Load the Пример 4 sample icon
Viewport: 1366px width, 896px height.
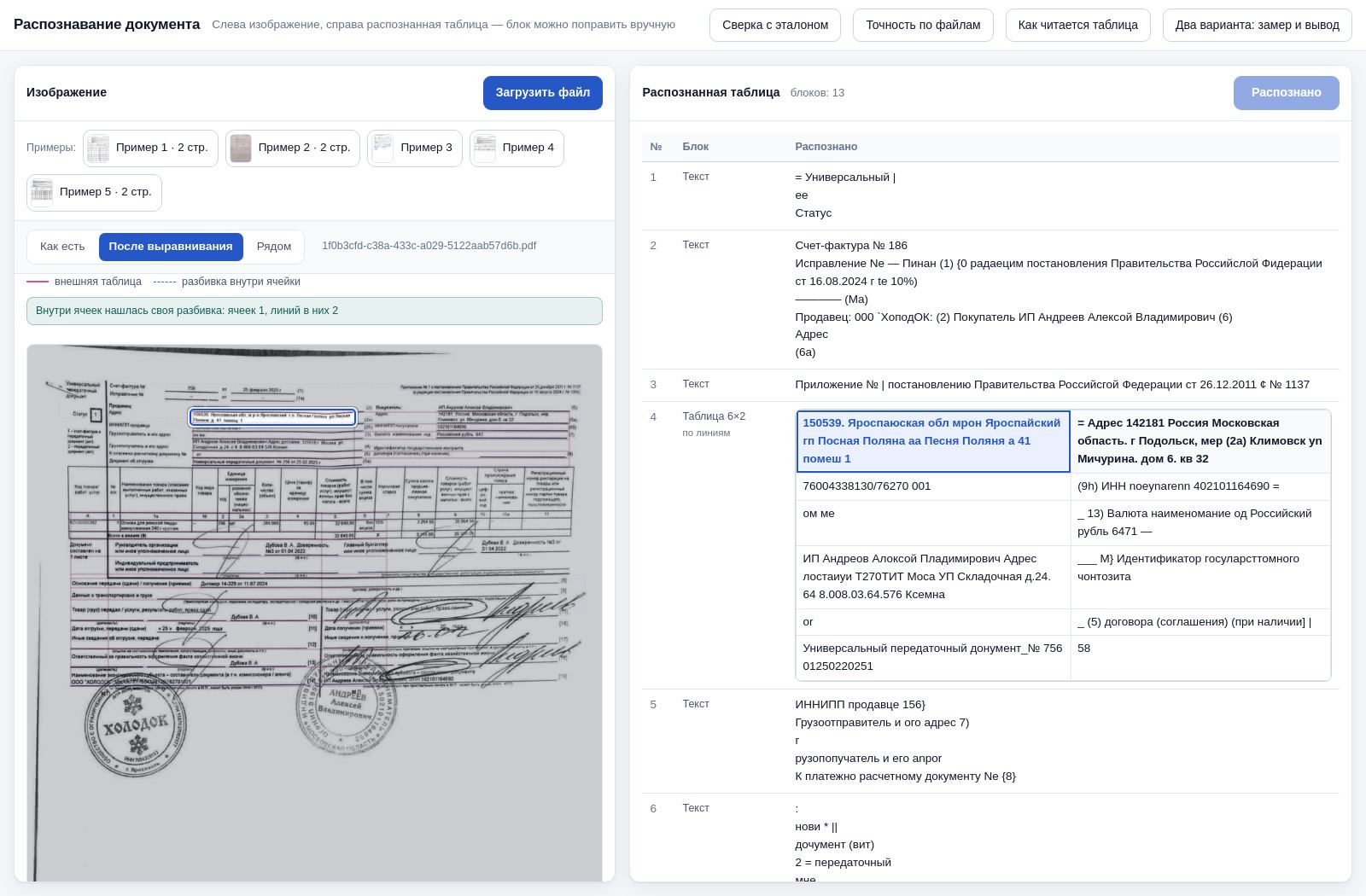pyautogui.click(x=485, y=148)
